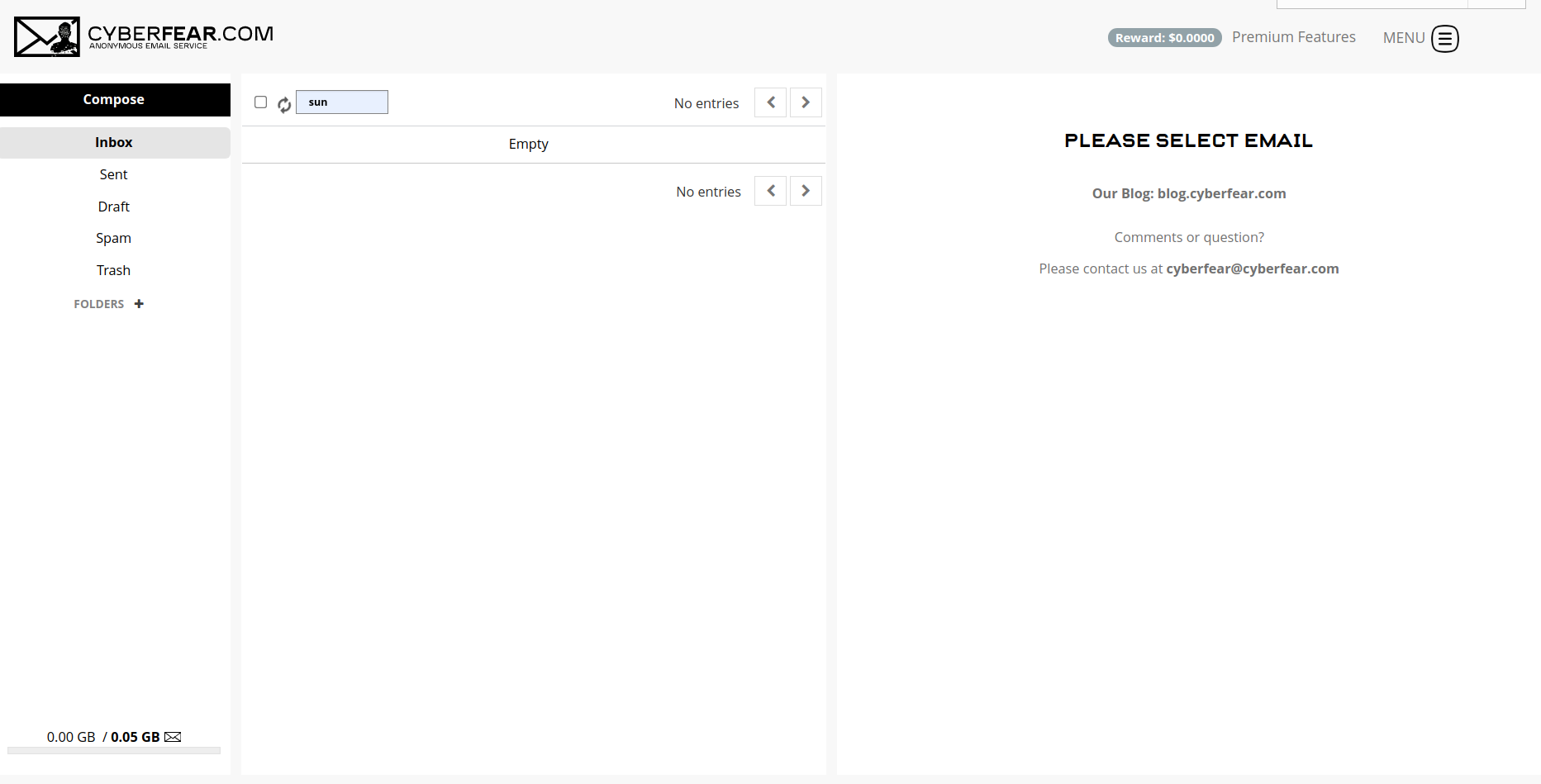Click the bottom previous page arrow

(770, 191)
